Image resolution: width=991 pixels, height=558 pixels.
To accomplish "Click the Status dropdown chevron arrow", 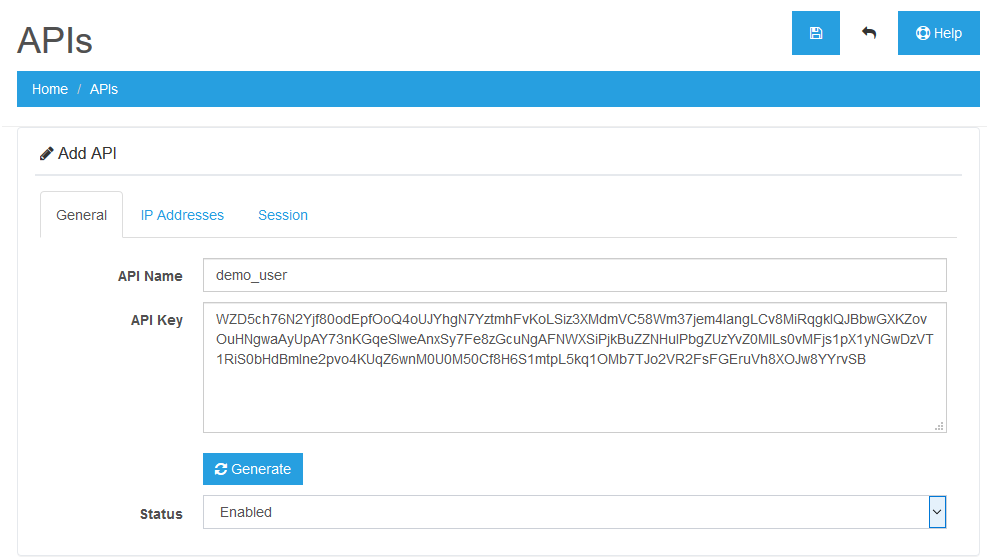I will (937, 512).
